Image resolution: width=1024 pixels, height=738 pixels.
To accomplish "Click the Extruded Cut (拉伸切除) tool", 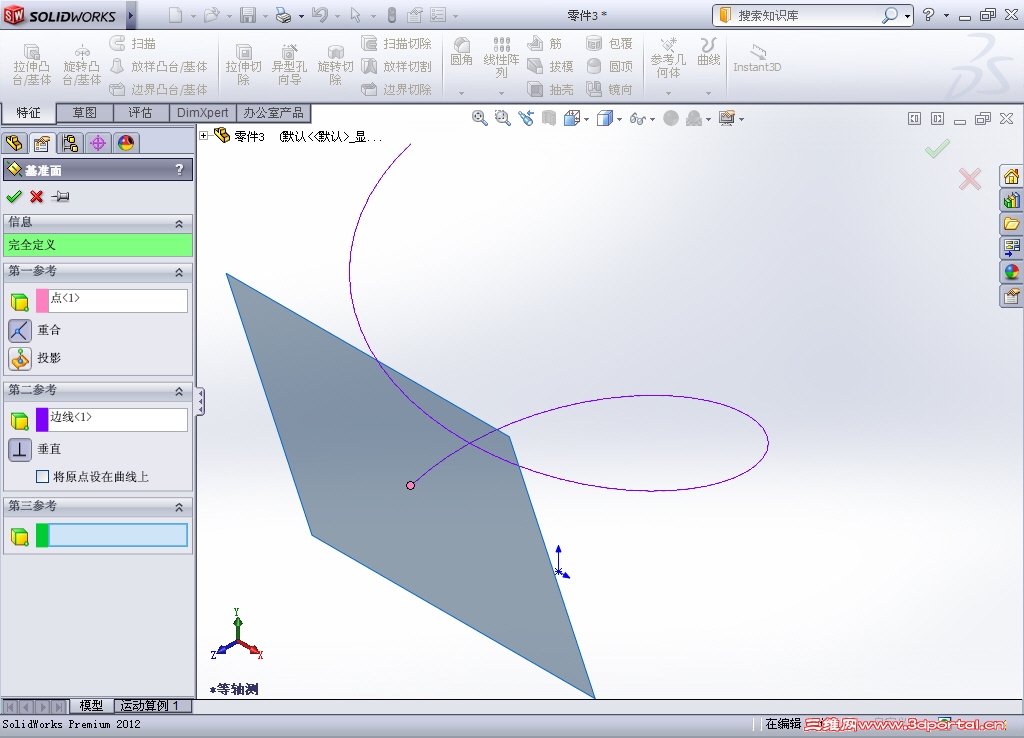I will click(x=243, y=65).
